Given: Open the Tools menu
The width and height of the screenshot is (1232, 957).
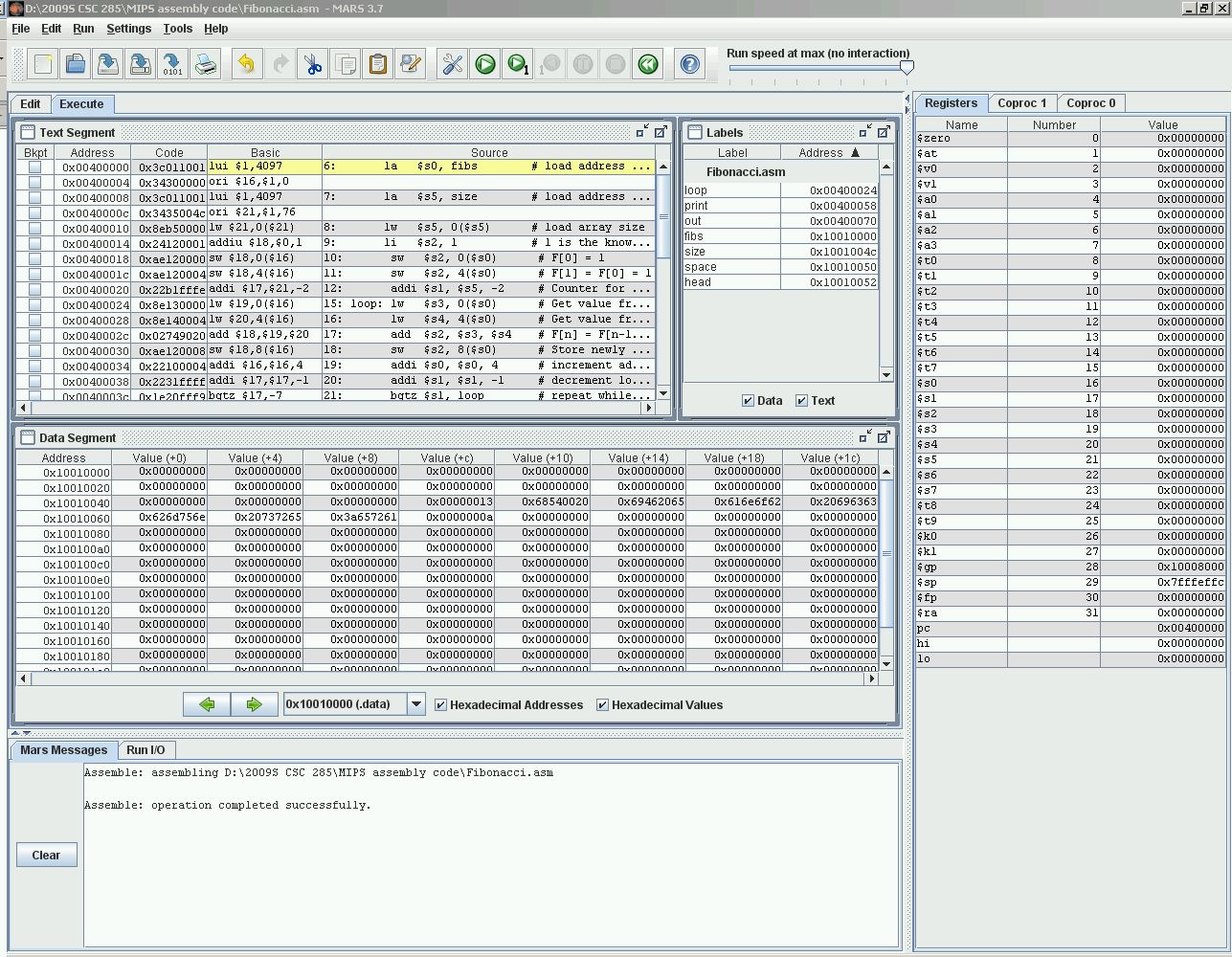Looking at the screenshot, I should pyautogui.click(x=177, y=29).
